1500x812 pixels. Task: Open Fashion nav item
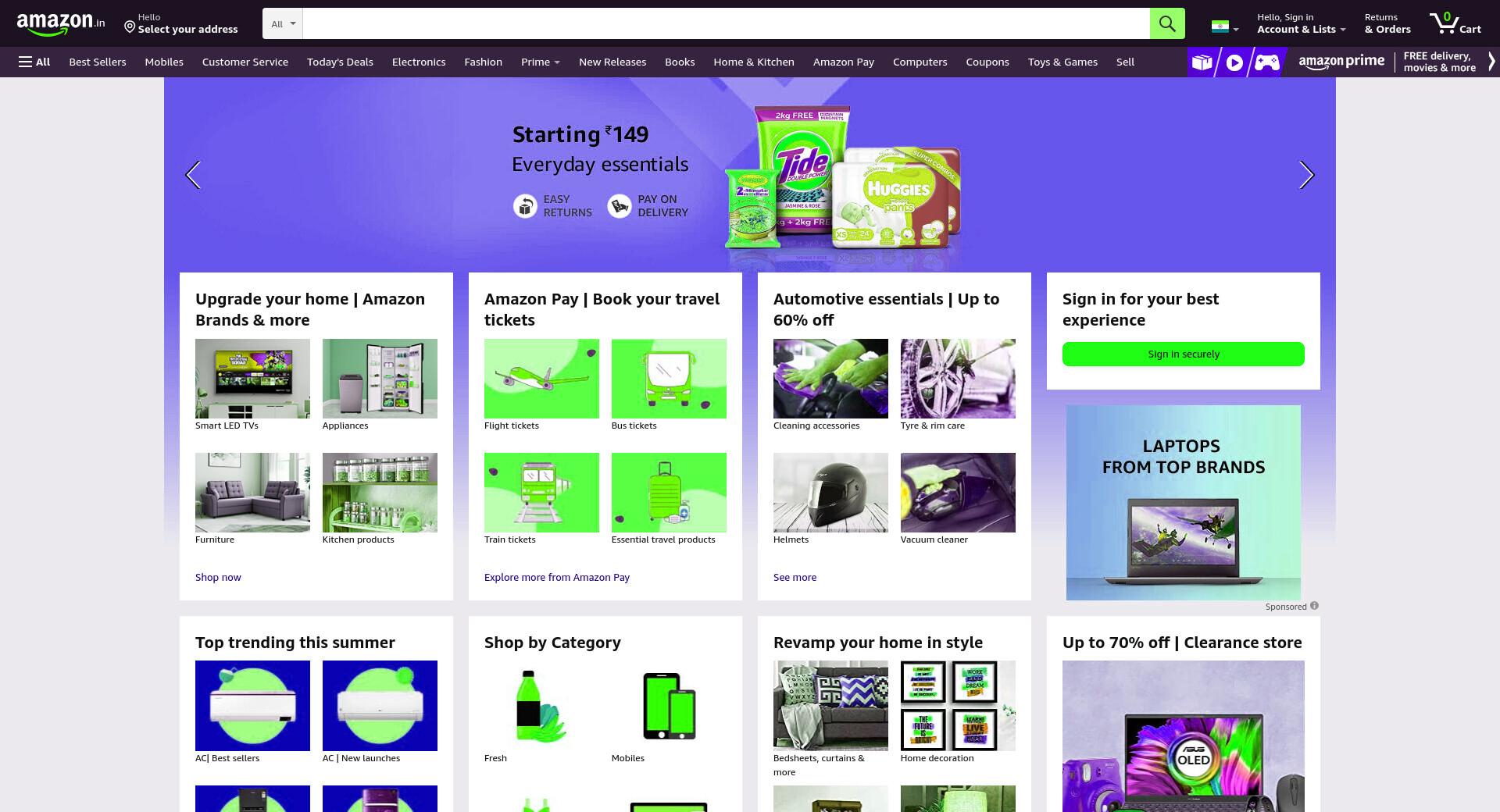coord(483,62)
